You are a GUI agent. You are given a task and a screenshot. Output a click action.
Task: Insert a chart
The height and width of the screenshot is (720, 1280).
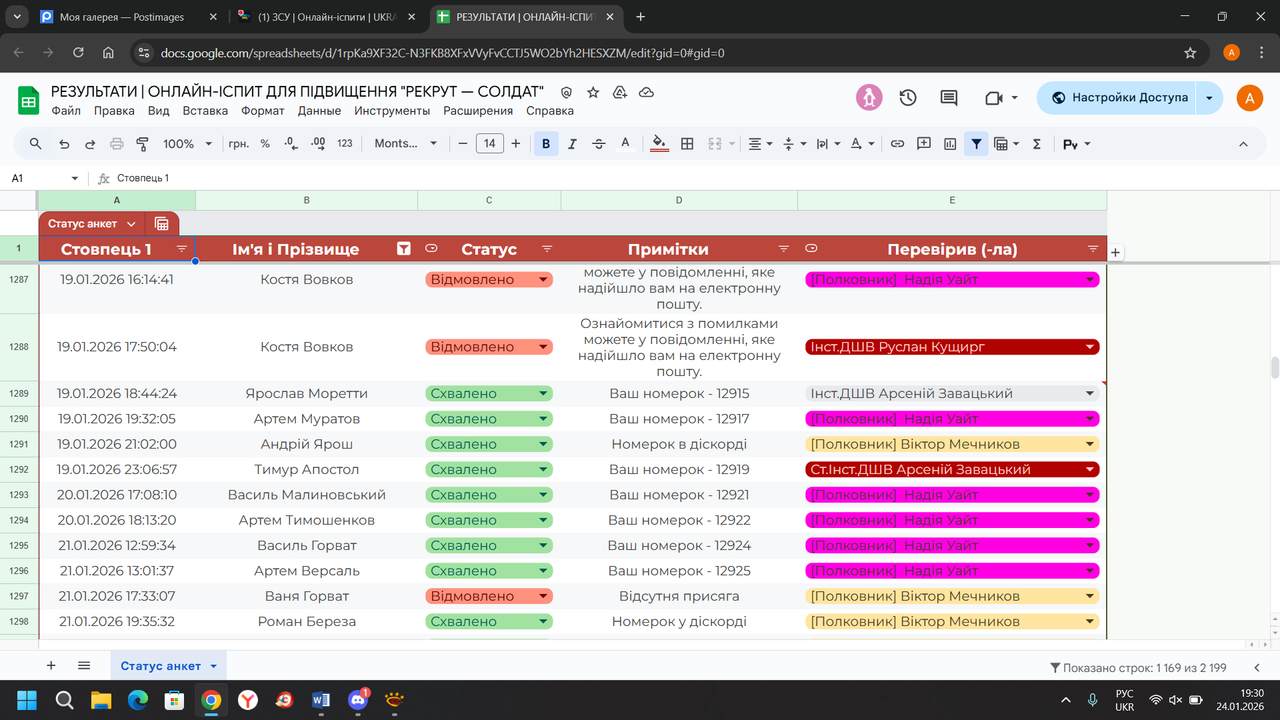tap(950, 144)
